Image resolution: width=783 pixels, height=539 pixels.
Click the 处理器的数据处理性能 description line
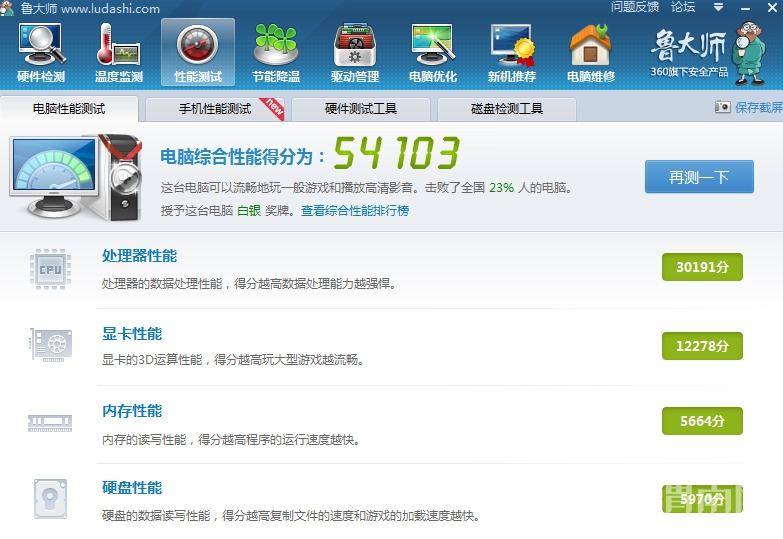point(249,284)
